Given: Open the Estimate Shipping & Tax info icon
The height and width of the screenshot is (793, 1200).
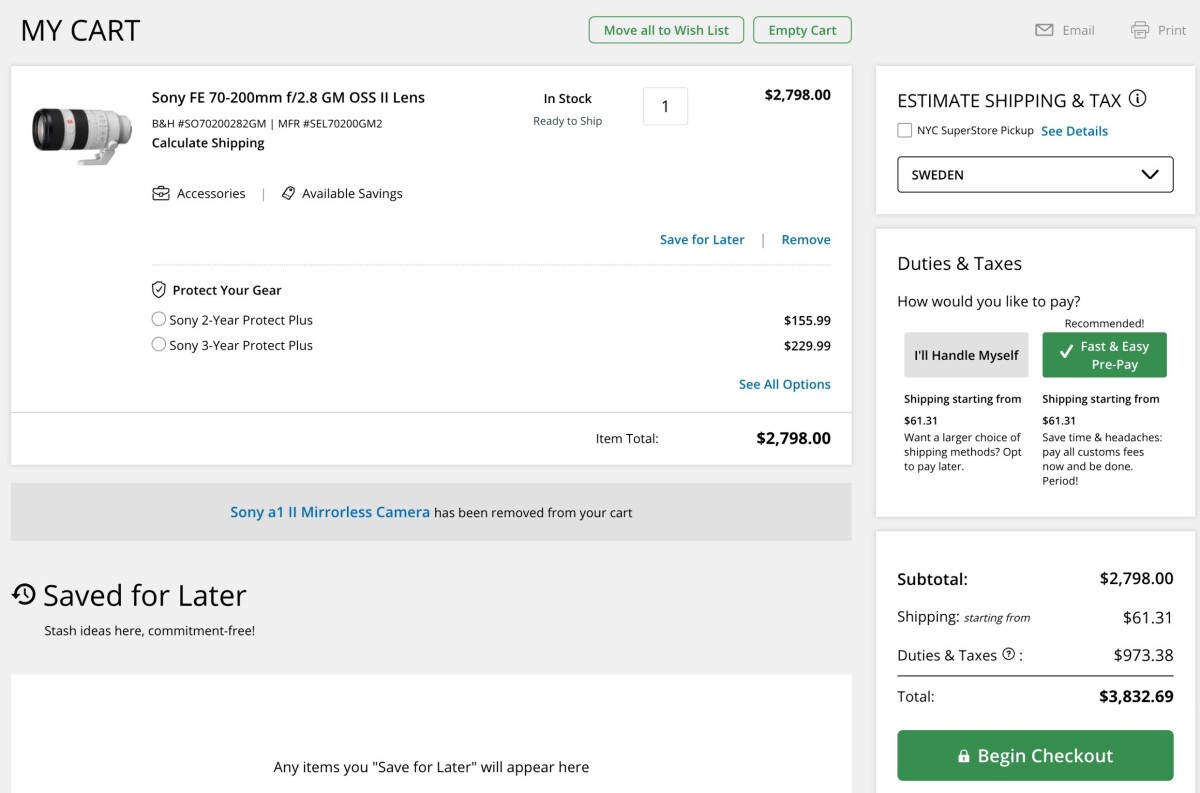Looking at the screenshot, I should pyautogui.click(x=1137, y=99).
